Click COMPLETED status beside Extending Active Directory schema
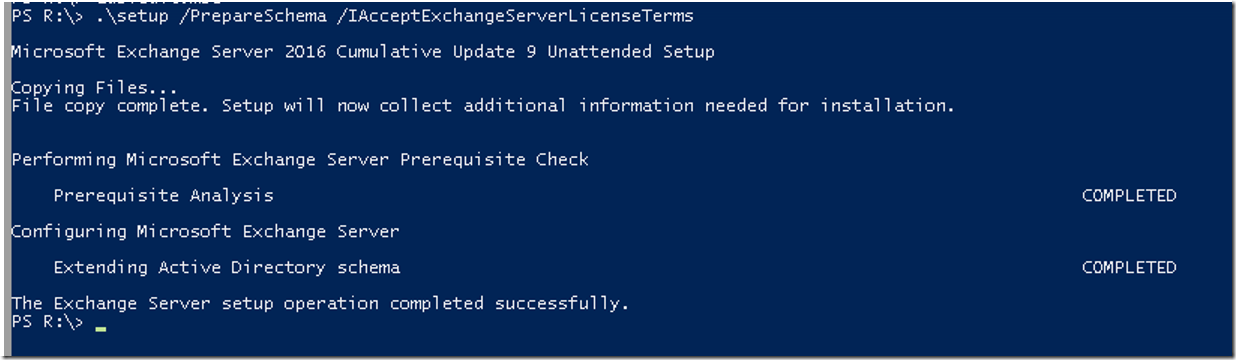Image resolution: width=1236 pixels, height=360 pixels. [x=1129, y=268]
